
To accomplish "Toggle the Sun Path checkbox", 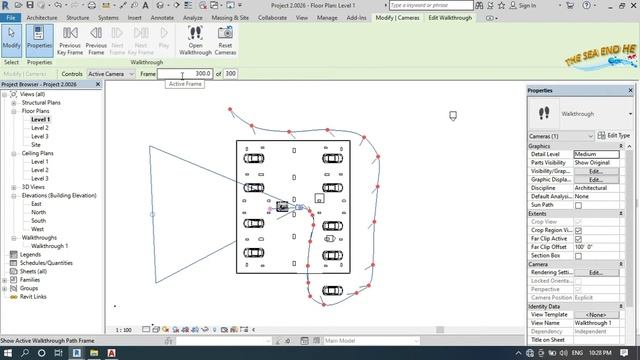I will (x=578, y=205).
